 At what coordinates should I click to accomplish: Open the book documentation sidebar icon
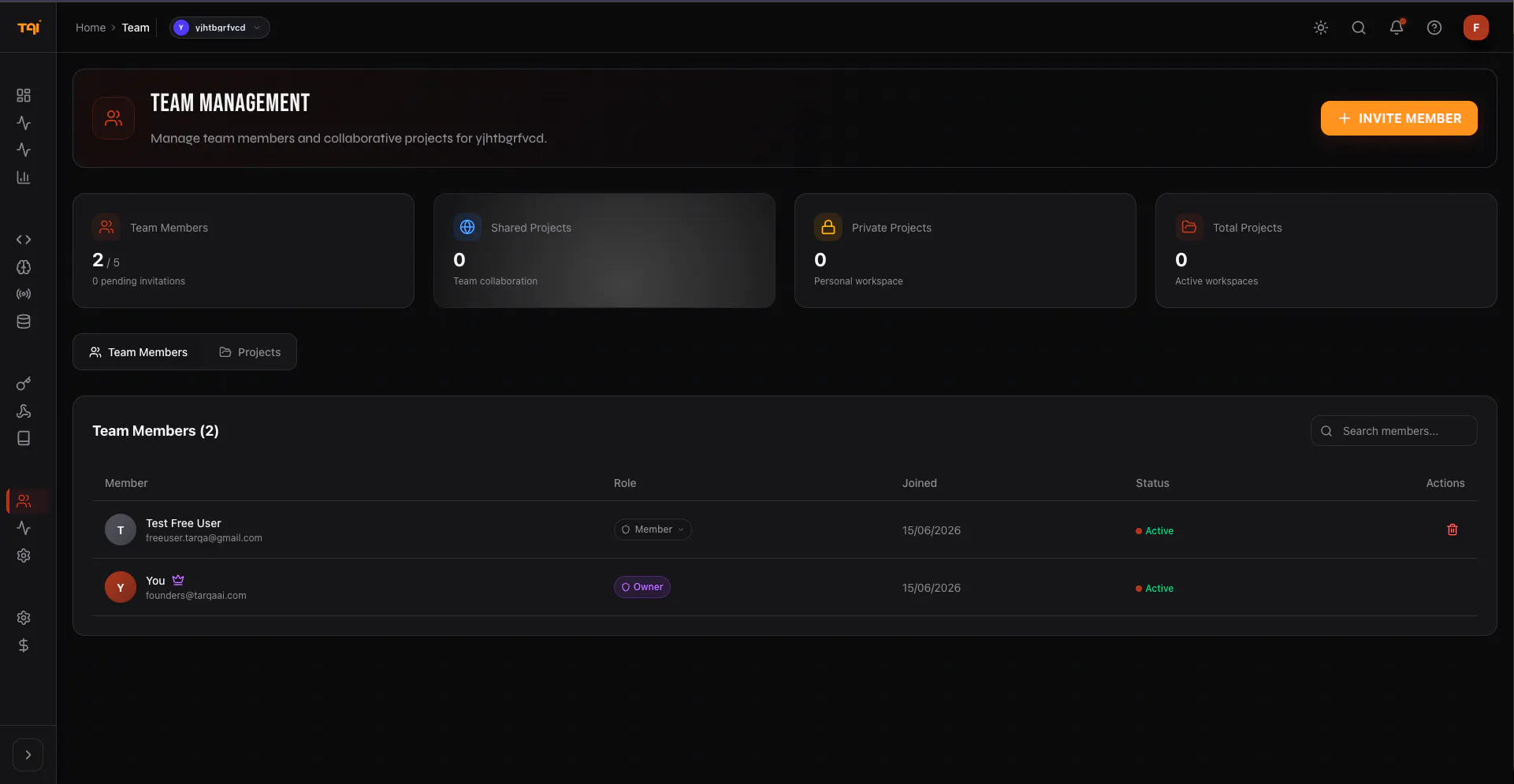click(24, 438)
